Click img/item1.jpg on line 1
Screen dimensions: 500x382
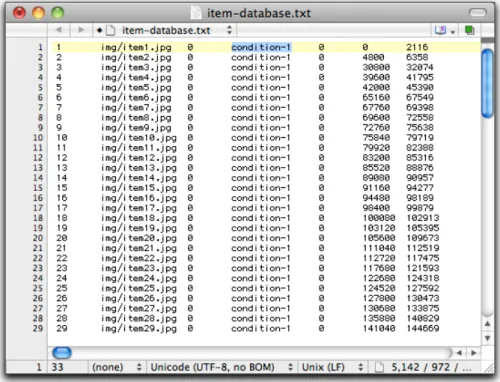click(x=136, y=47)
